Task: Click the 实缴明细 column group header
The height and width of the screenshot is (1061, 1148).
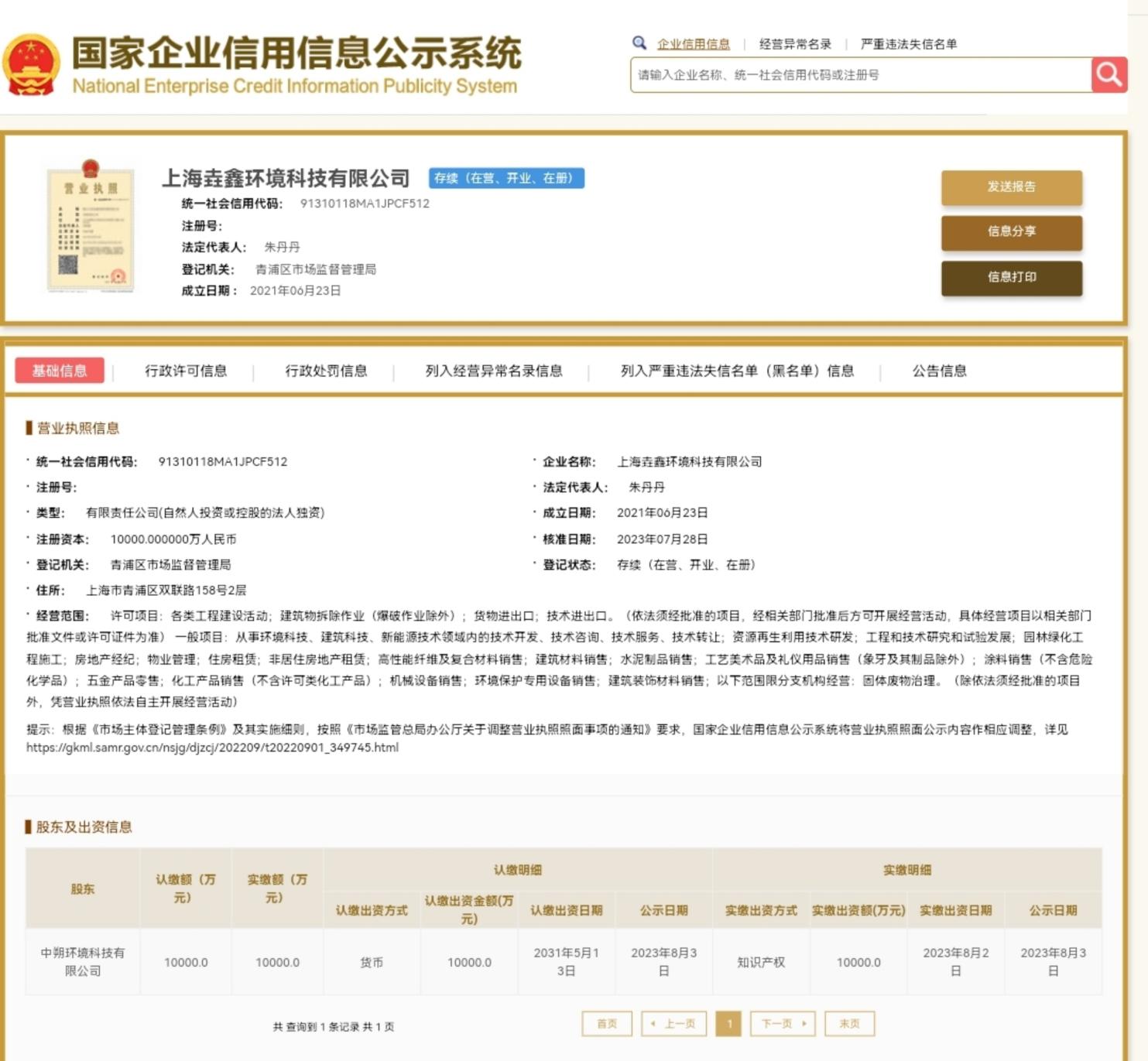Action: [x=907, y=870]
